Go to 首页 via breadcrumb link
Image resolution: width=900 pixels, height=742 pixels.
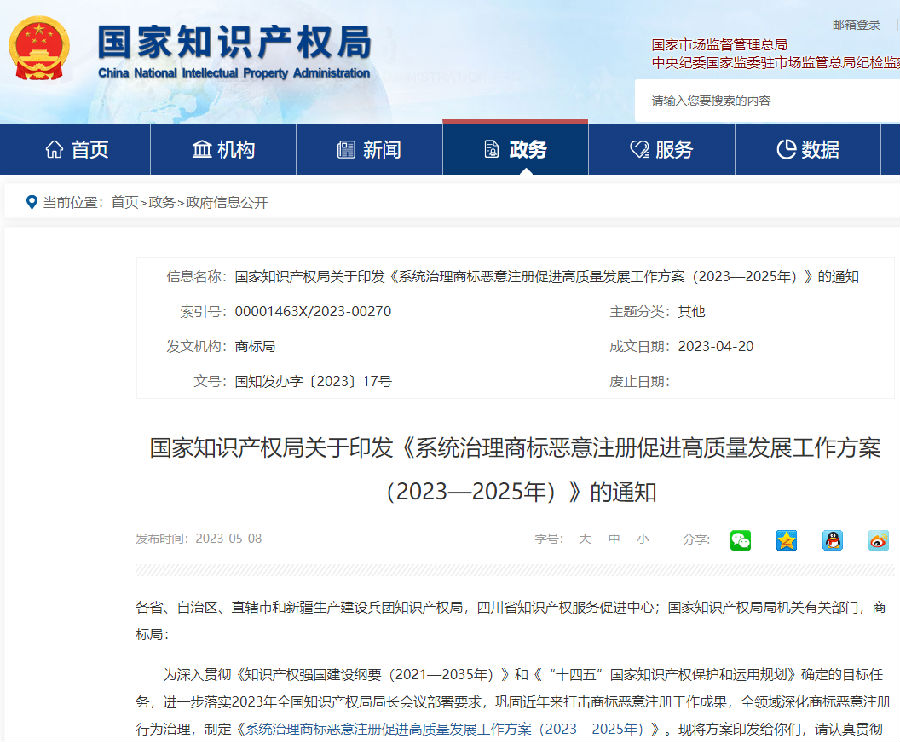(124, 202)
